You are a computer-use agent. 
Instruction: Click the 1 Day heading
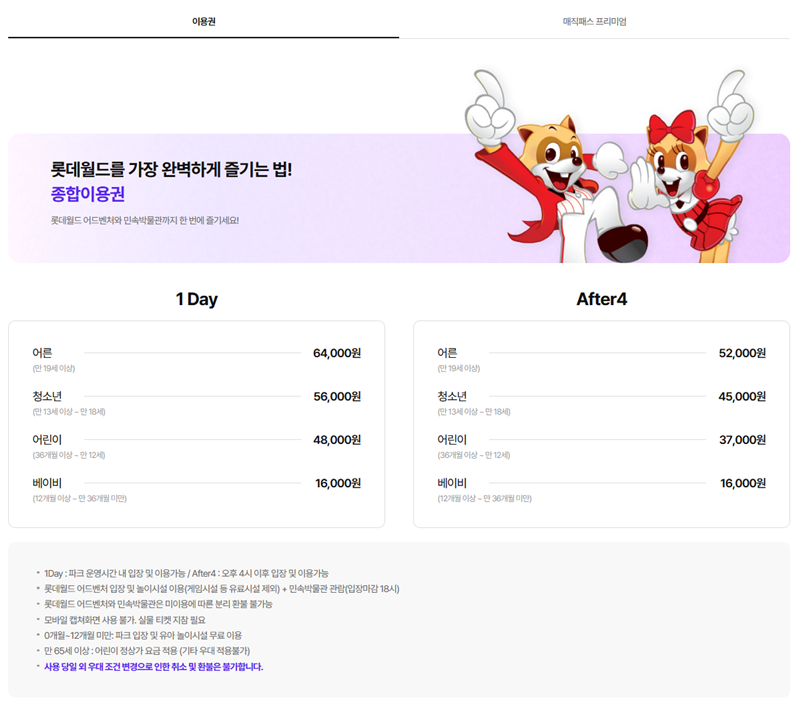point(196,299)
